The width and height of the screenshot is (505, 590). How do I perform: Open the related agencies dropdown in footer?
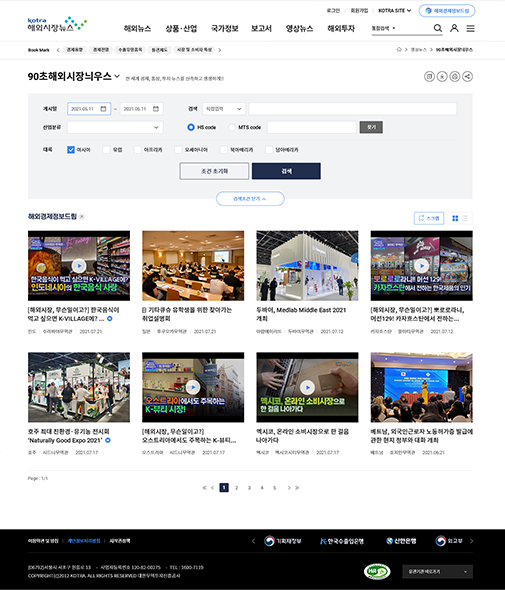(438, 572)
